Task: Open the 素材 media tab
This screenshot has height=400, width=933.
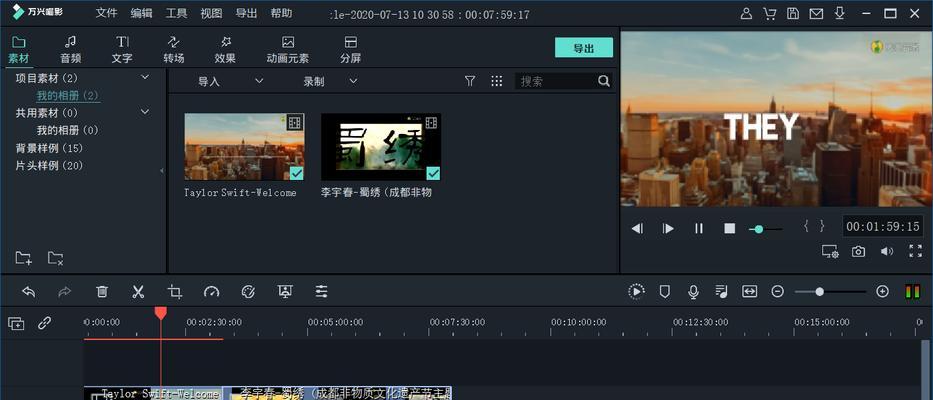Action: 18,49
